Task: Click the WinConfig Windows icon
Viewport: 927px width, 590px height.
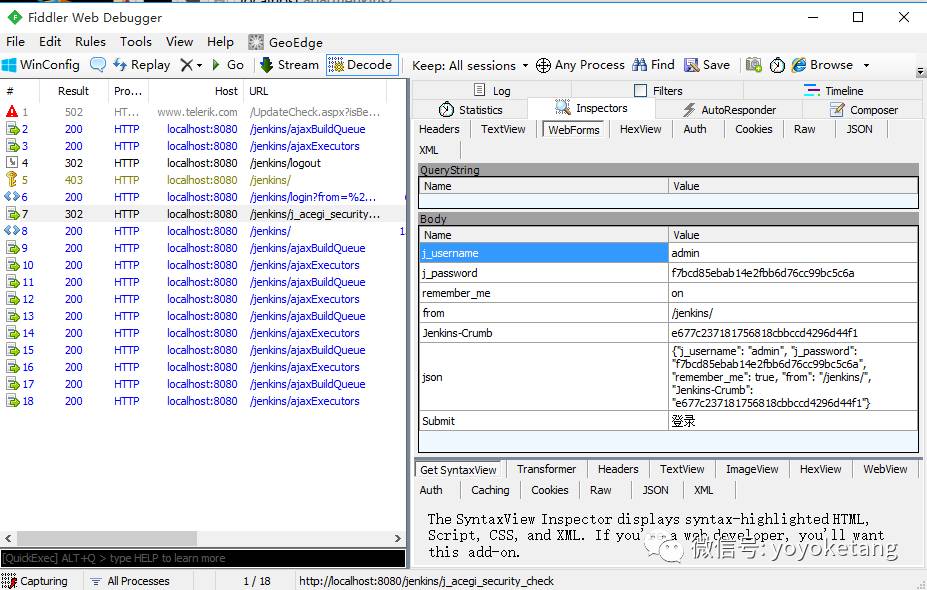Action: pyautogui.click(x=9, y=65)
